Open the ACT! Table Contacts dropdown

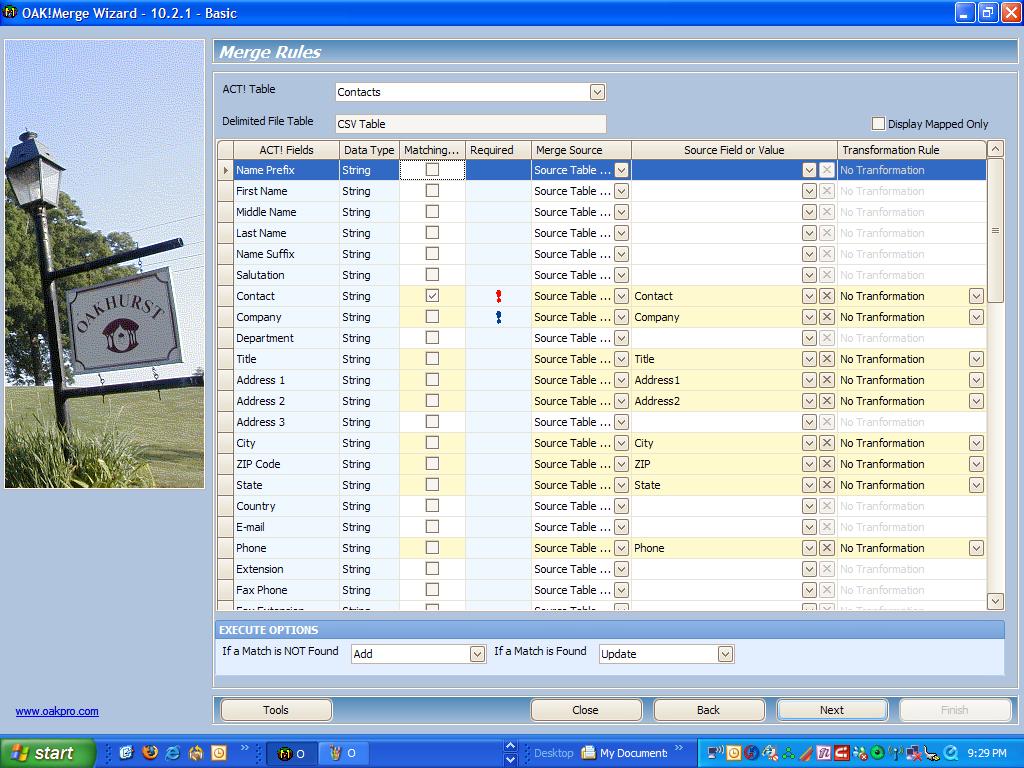point(597,92)
